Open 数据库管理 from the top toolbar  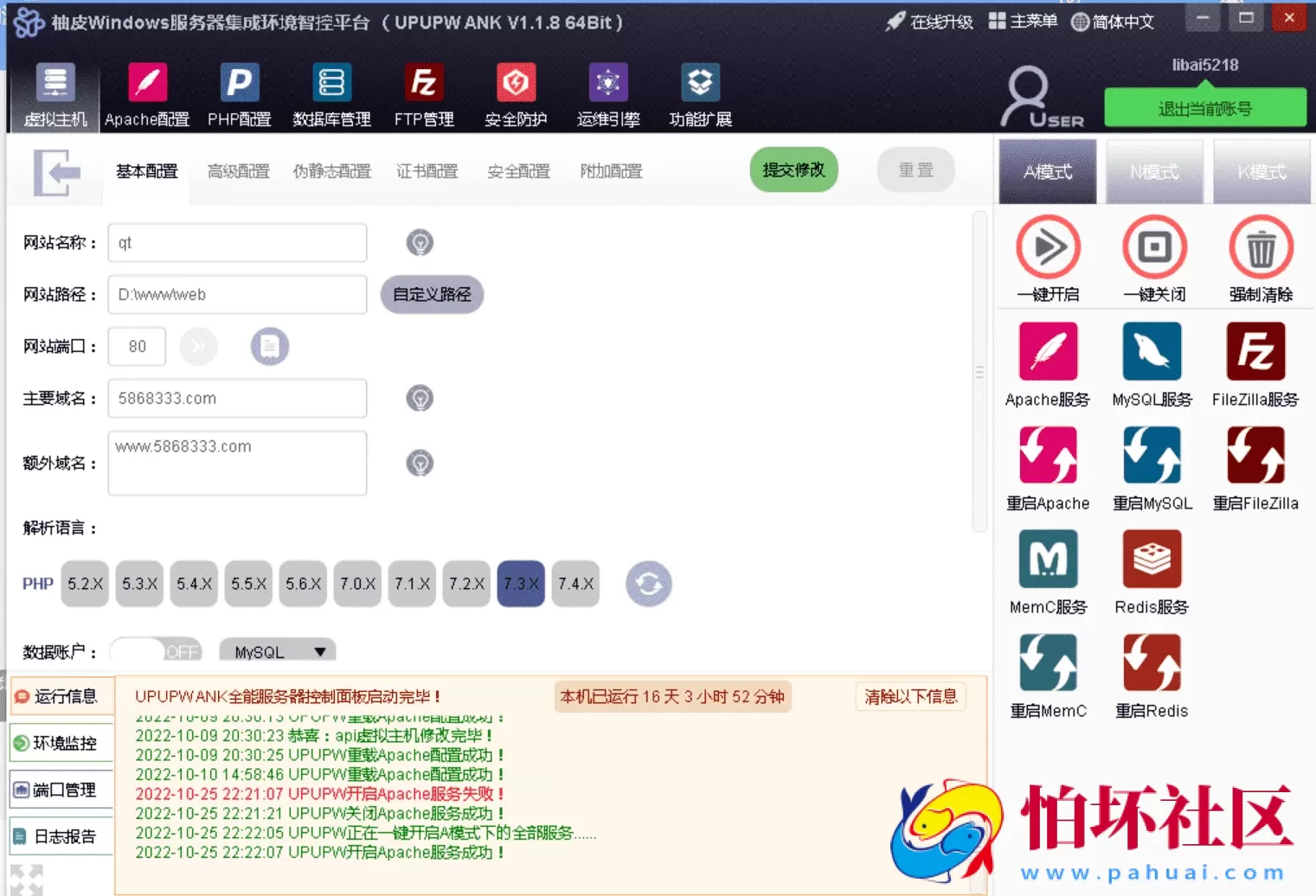(331, 93)
